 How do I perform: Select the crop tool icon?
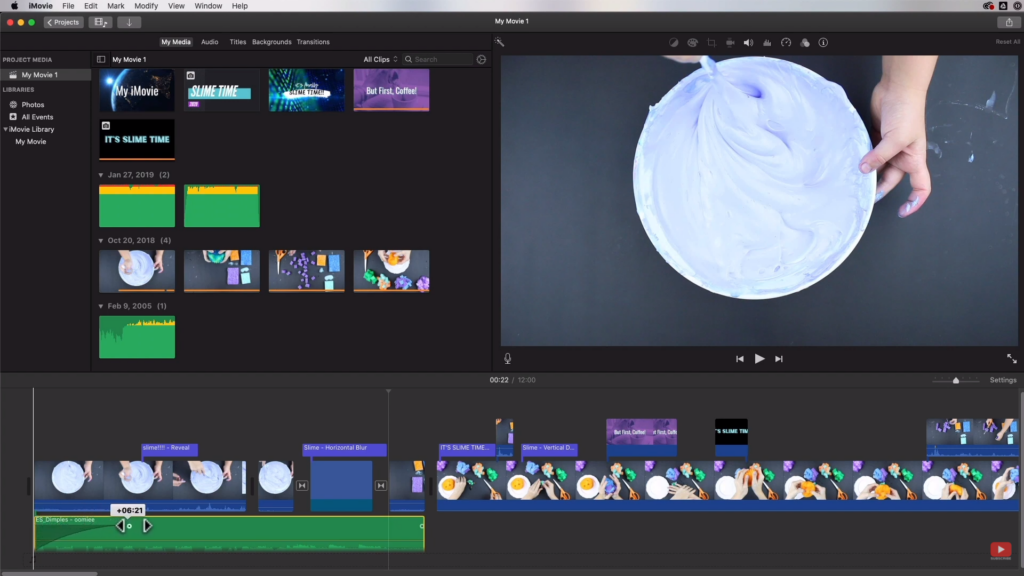pyautogui.click(x=711, y=42)
